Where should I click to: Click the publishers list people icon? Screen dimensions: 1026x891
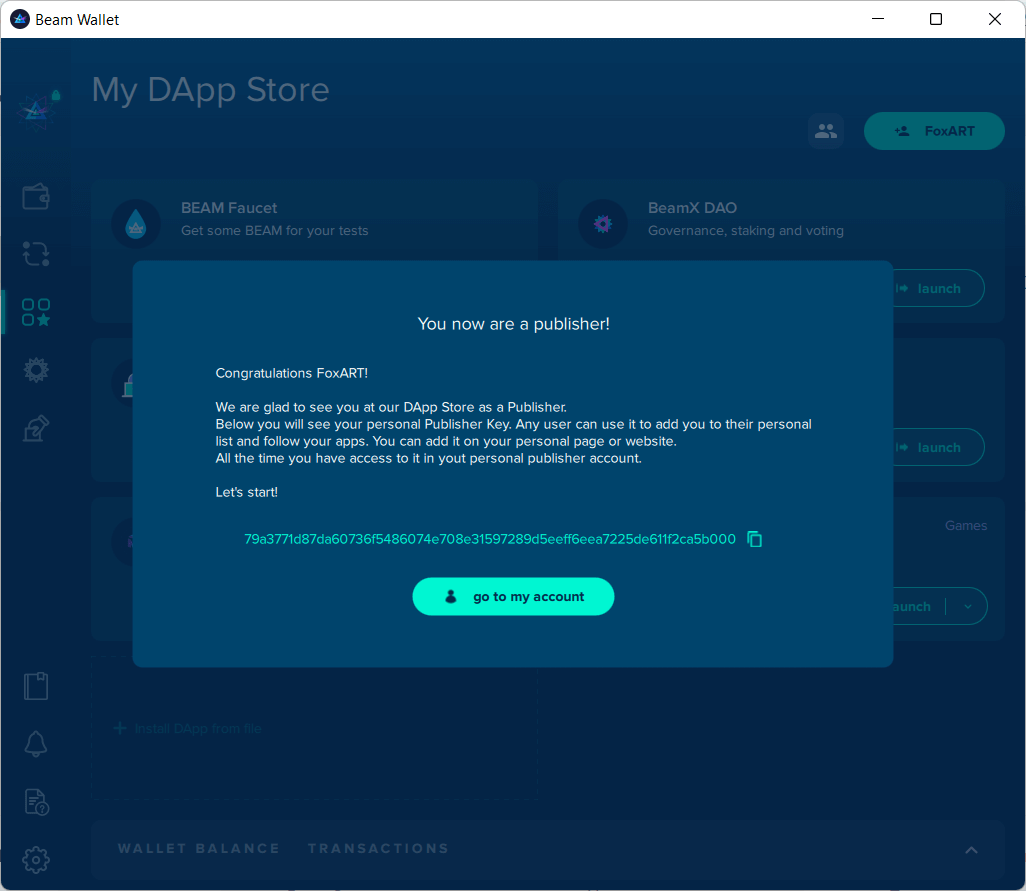[826, 131]
